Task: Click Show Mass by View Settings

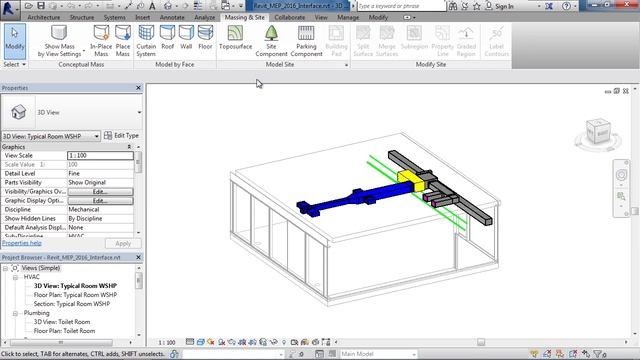Action: pos(59,41)
